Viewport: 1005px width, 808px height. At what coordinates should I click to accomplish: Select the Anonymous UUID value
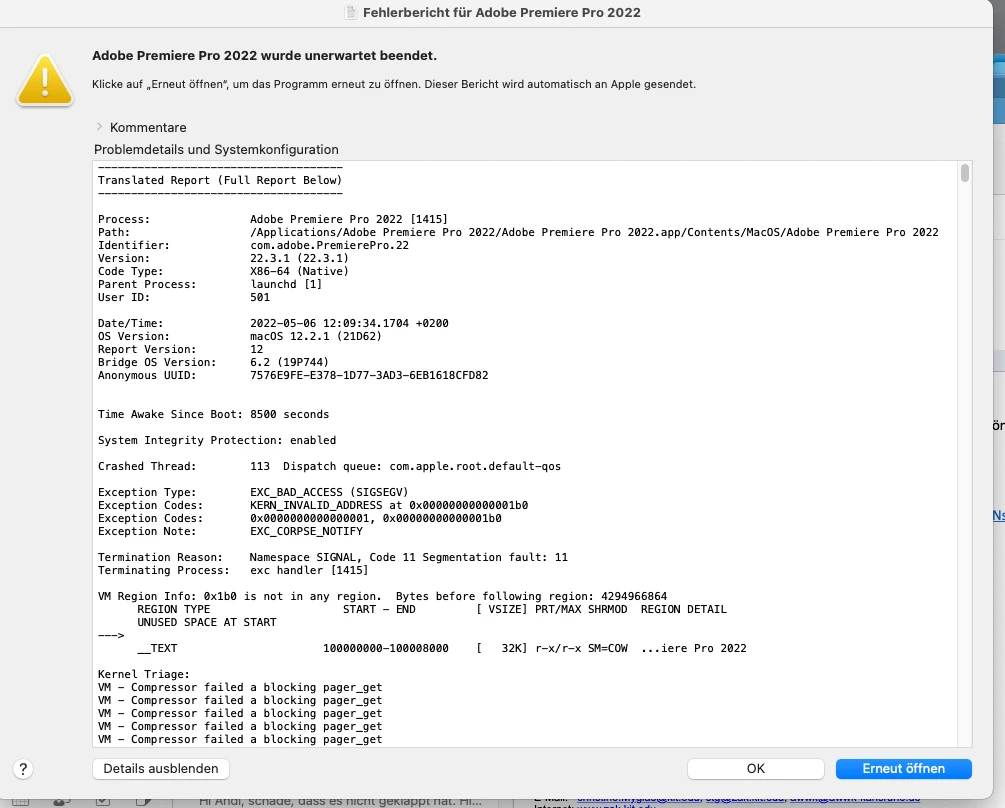369,375
